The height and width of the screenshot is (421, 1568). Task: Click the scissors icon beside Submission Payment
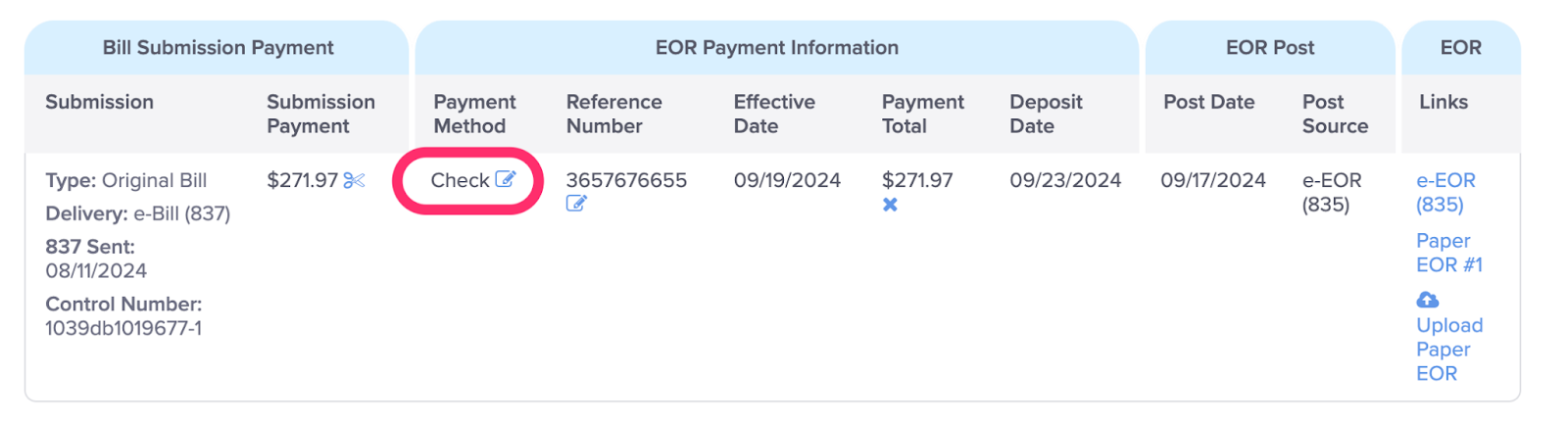(x=355, y=180)
